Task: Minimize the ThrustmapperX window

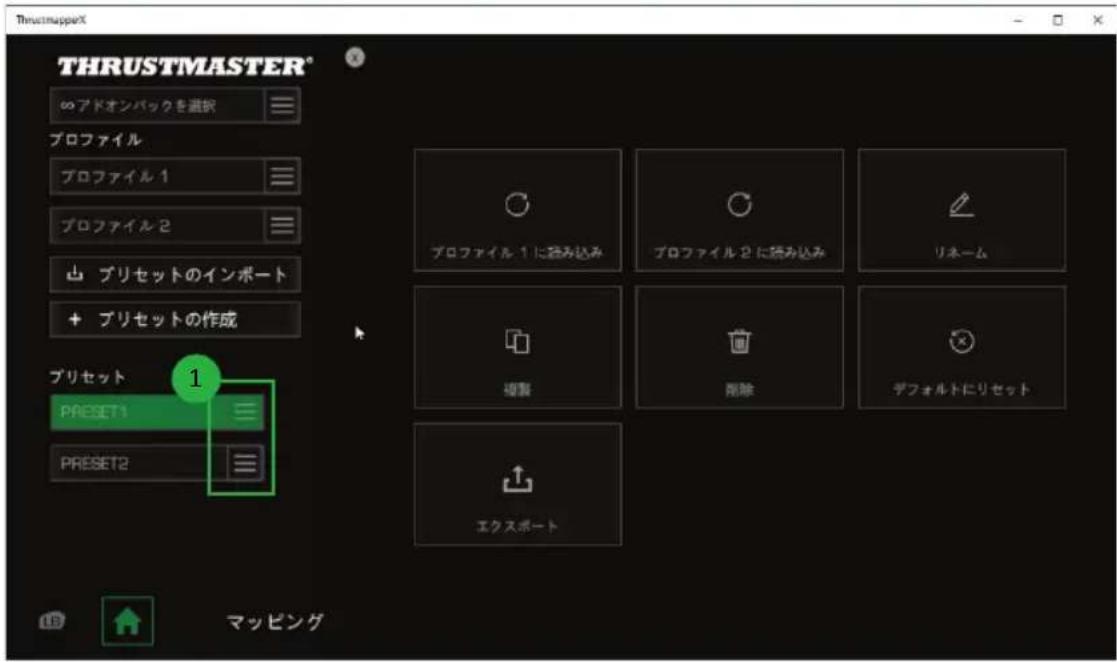Action: (1018, 20)
